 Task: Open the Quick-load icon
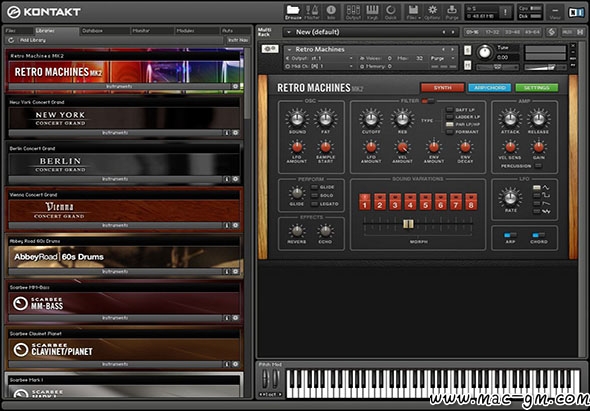point(391,12)
